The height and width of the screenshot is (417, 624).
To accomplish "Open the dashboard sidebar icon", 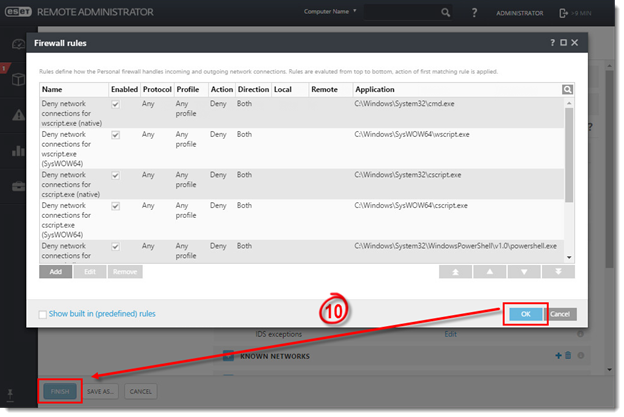I will click(x=18, y=44).
